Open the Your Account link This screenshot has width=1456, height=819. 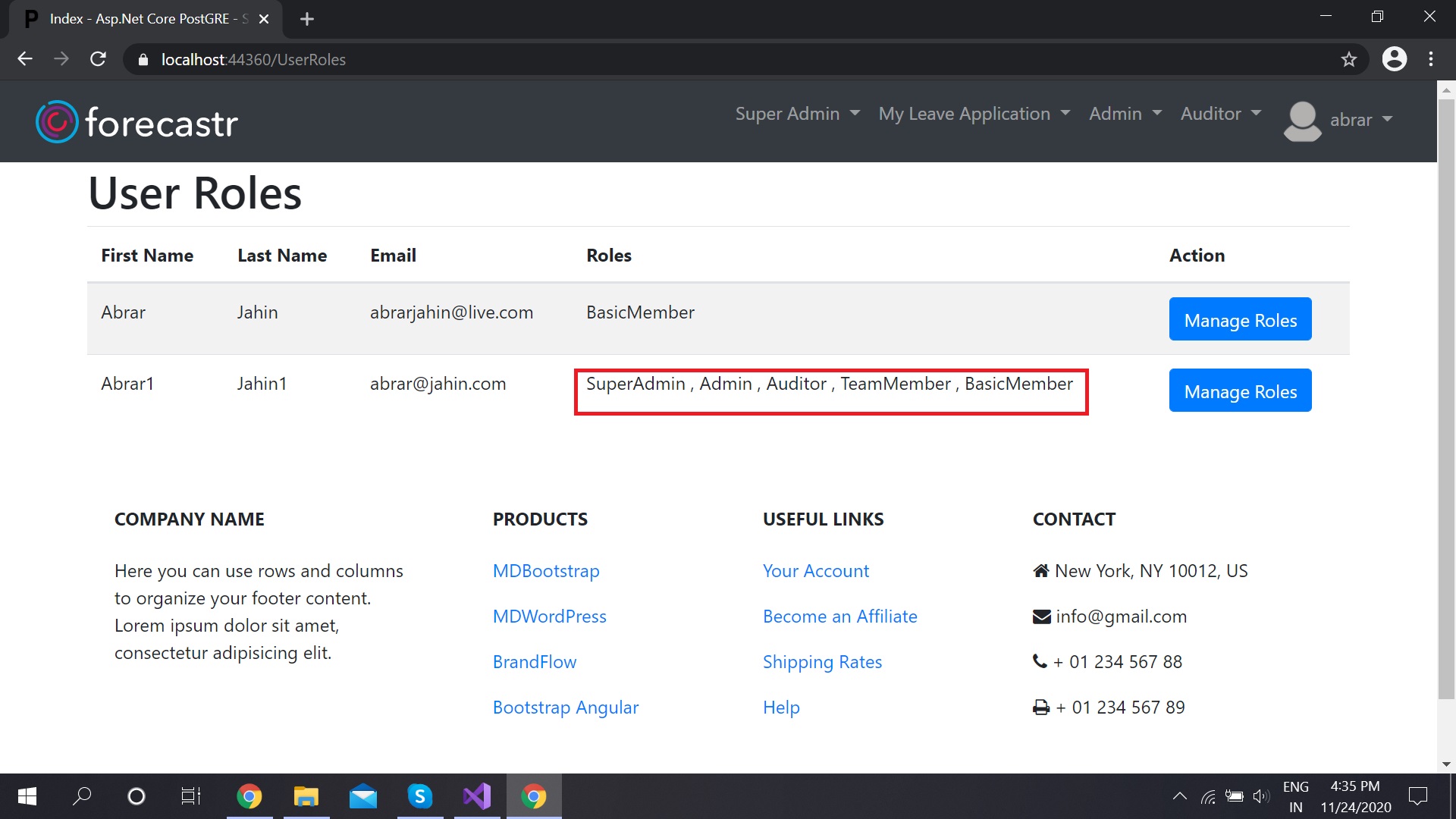coord(816,571)
